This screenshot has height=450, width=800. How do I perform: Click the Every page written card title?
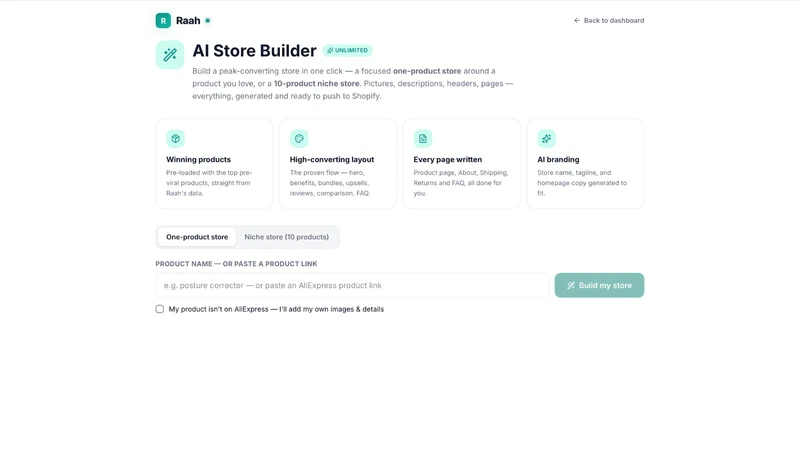448,159
